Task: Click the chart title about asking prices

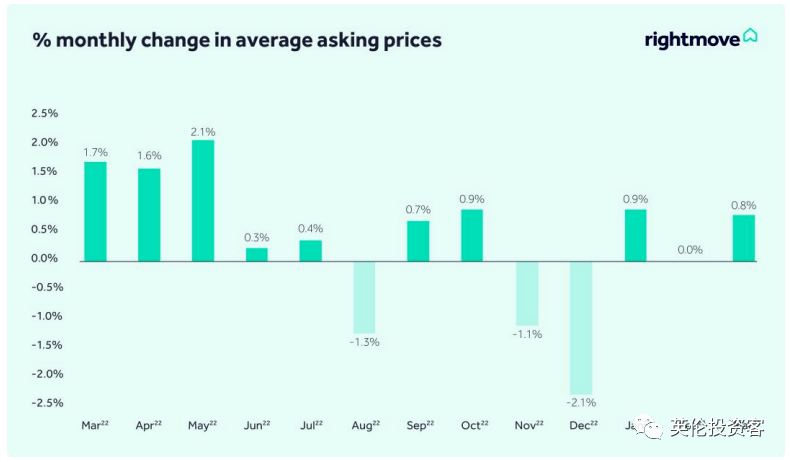Action: pos(237,40)
